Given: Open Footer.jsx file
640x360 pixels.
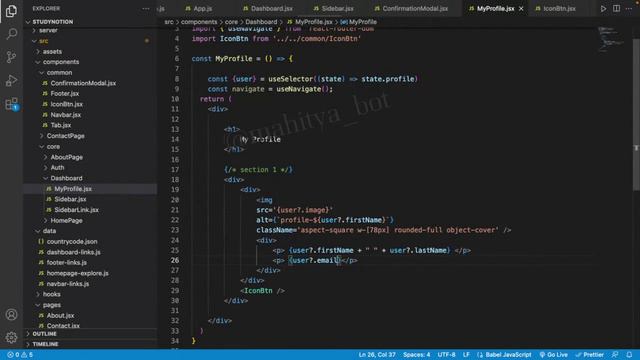Looking at the screenshot, I should (x=64, y=94).
